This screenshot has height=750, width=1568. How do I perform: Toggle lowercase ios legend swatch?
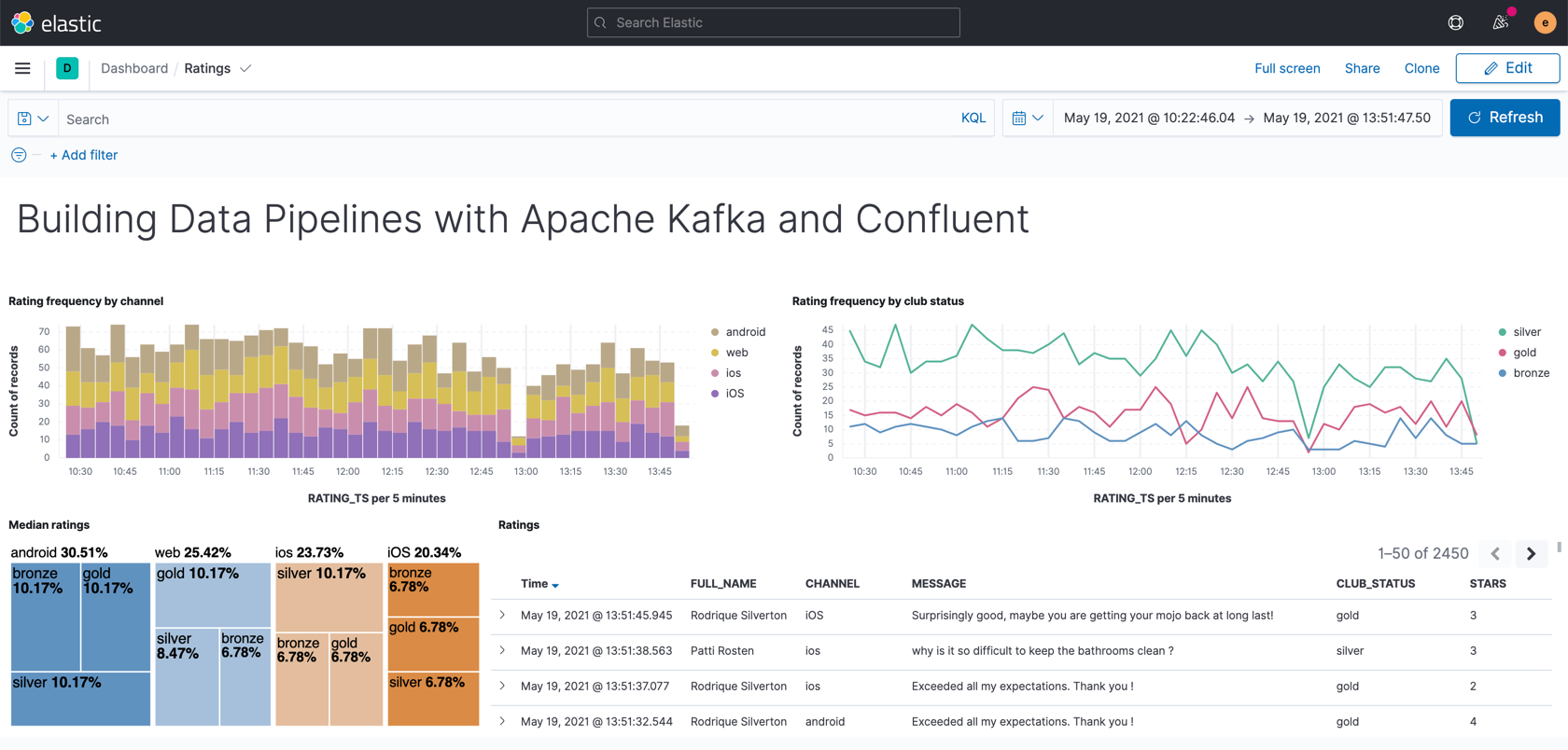pos(715,373)
